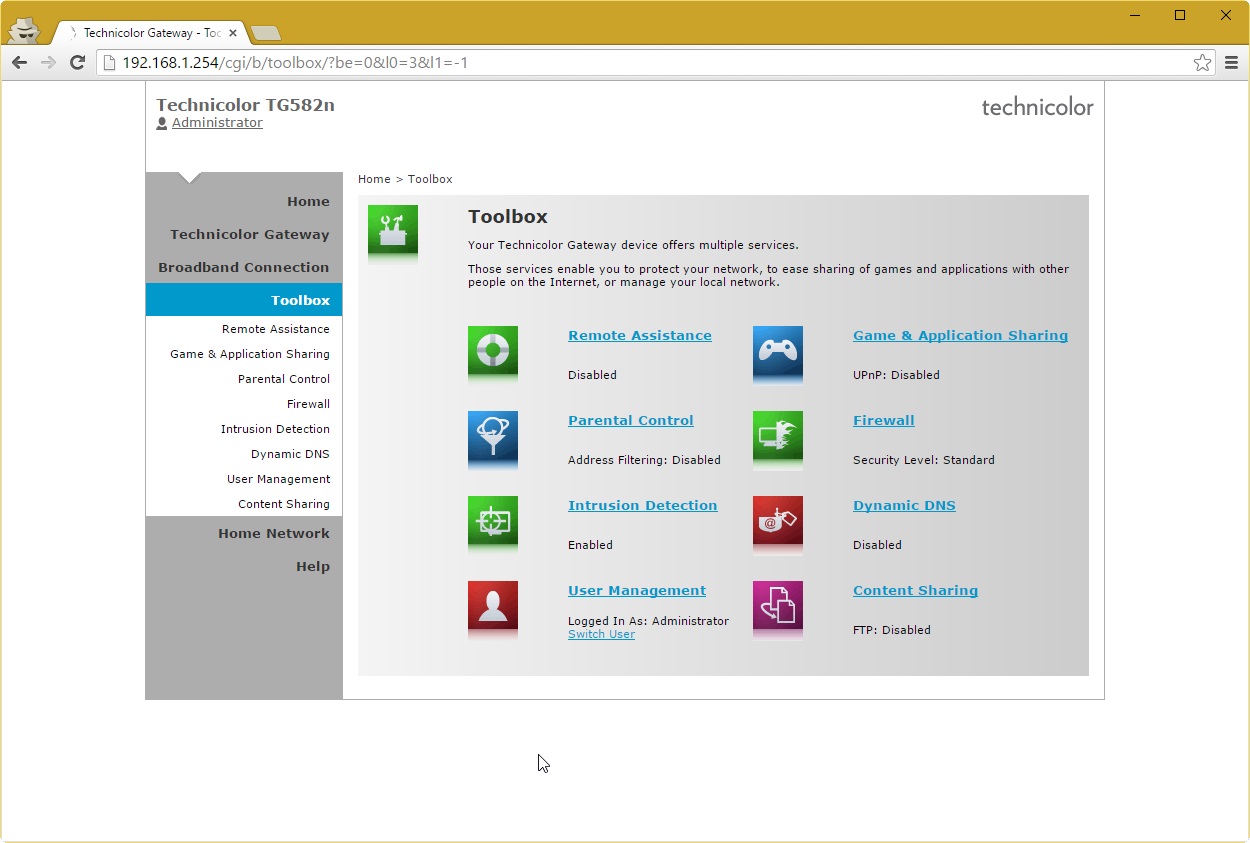Open the User Management heading link
Image resolution: width=1250 pixels, height=843 pixels.
[x=637, y=591]
